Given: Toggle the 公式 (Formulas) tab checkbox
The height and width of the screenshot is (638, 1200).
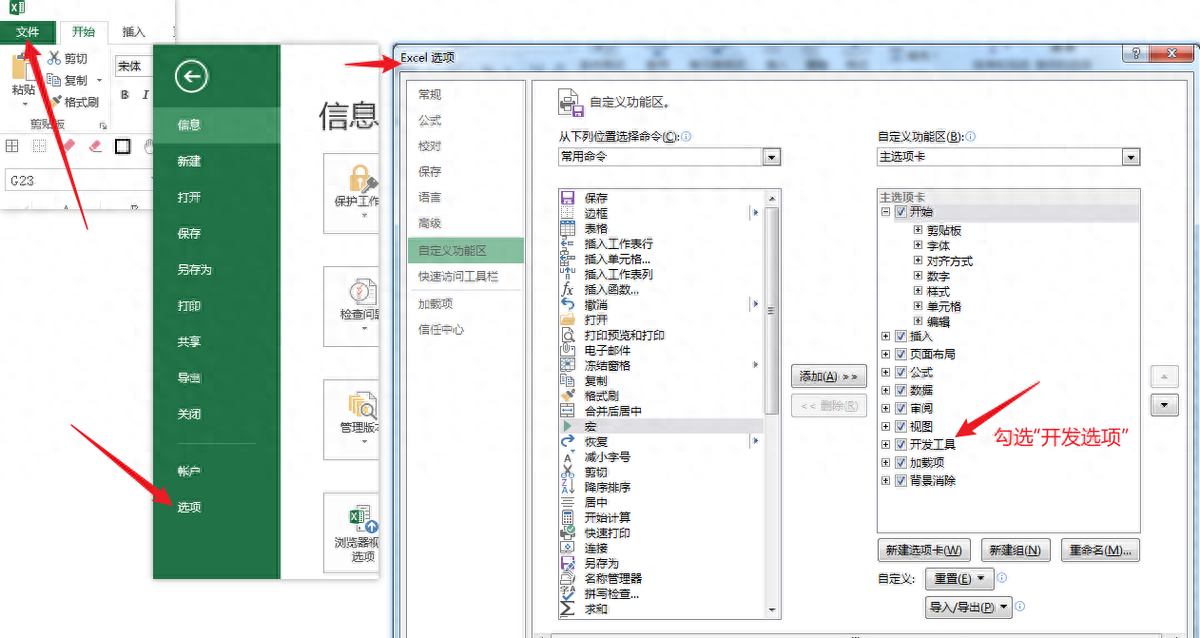Looking at the screenshot, I should [x=901, y=372].
